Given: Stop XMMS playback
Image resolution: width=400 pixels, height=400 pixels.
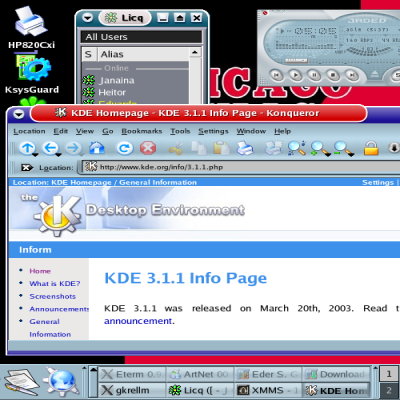Looking at the screenshot, I should coord(332,75).
